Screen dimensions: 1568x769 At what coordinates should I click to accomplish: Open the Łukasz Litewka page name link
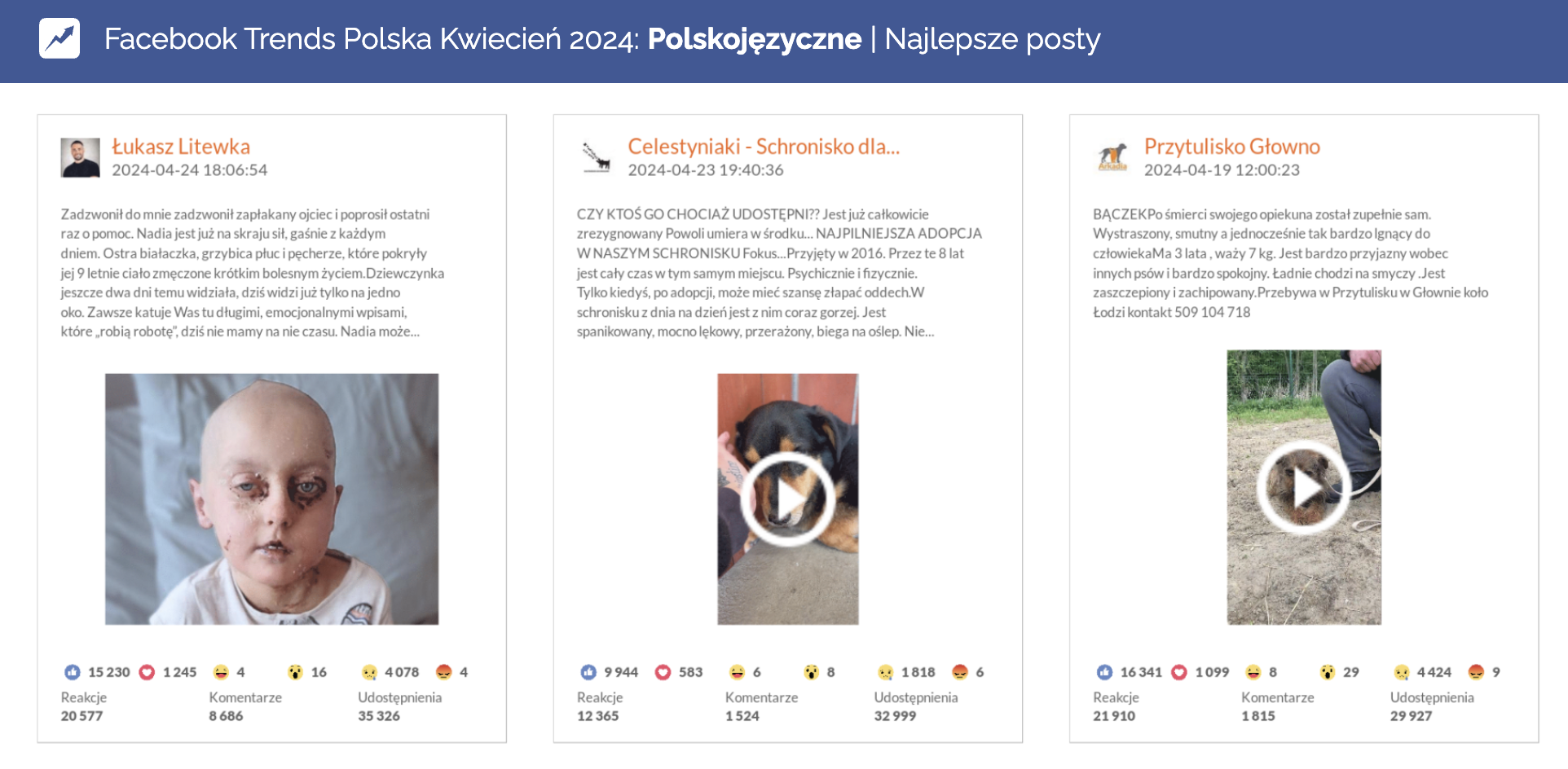181,147
